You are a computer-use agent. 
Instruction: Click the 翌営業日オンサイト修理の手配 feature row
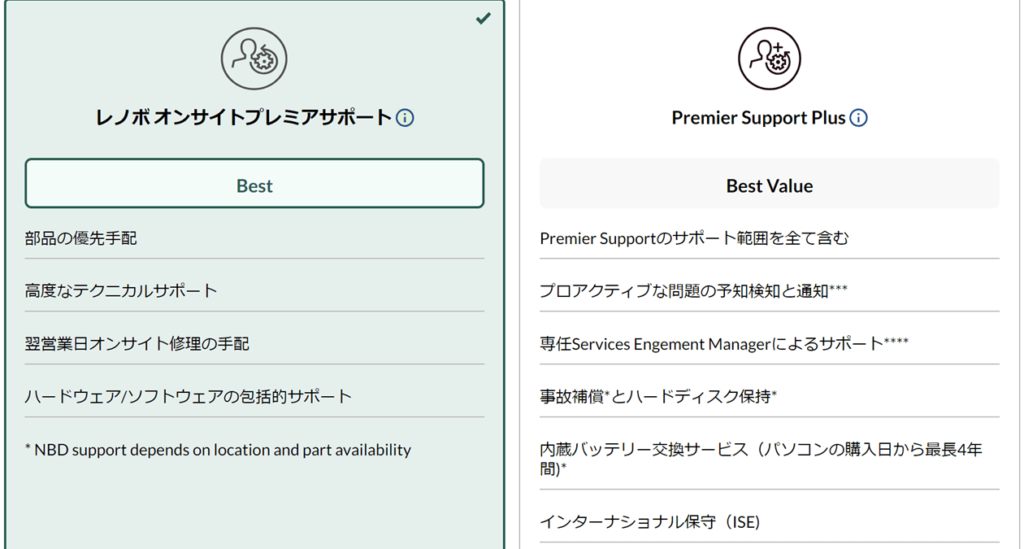pyautogui.click(x=255, y=343)
